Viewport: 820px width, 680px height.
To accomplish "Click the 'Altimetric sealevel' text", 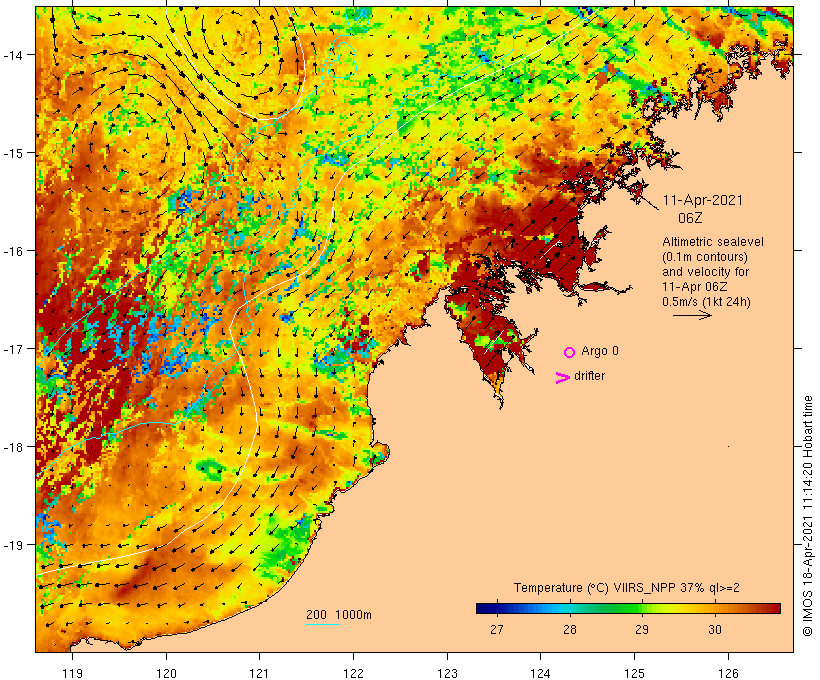I will tap(713, 242).
